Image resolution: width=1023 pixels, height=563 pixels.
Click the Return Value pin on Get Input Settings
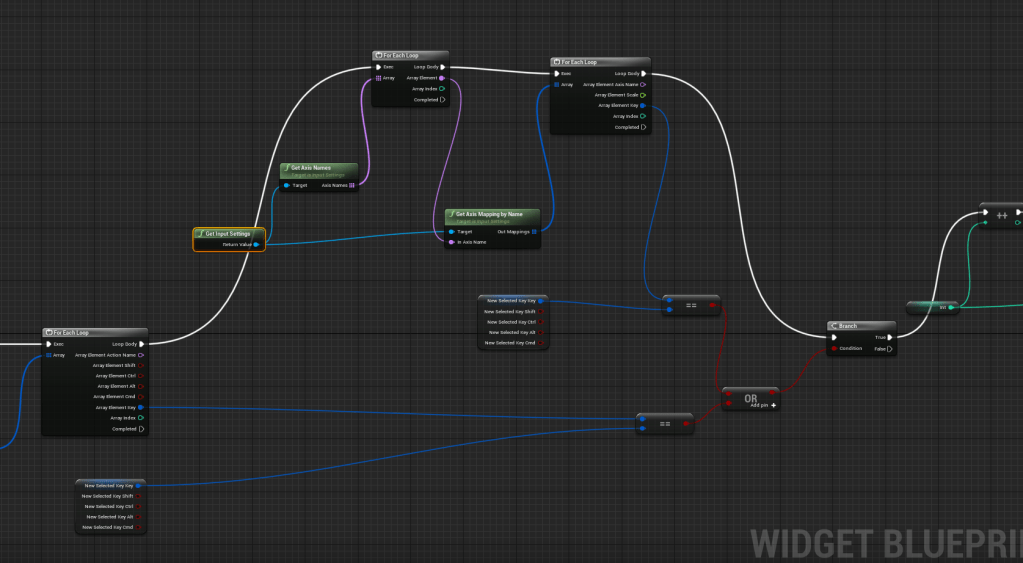point(257,244)
